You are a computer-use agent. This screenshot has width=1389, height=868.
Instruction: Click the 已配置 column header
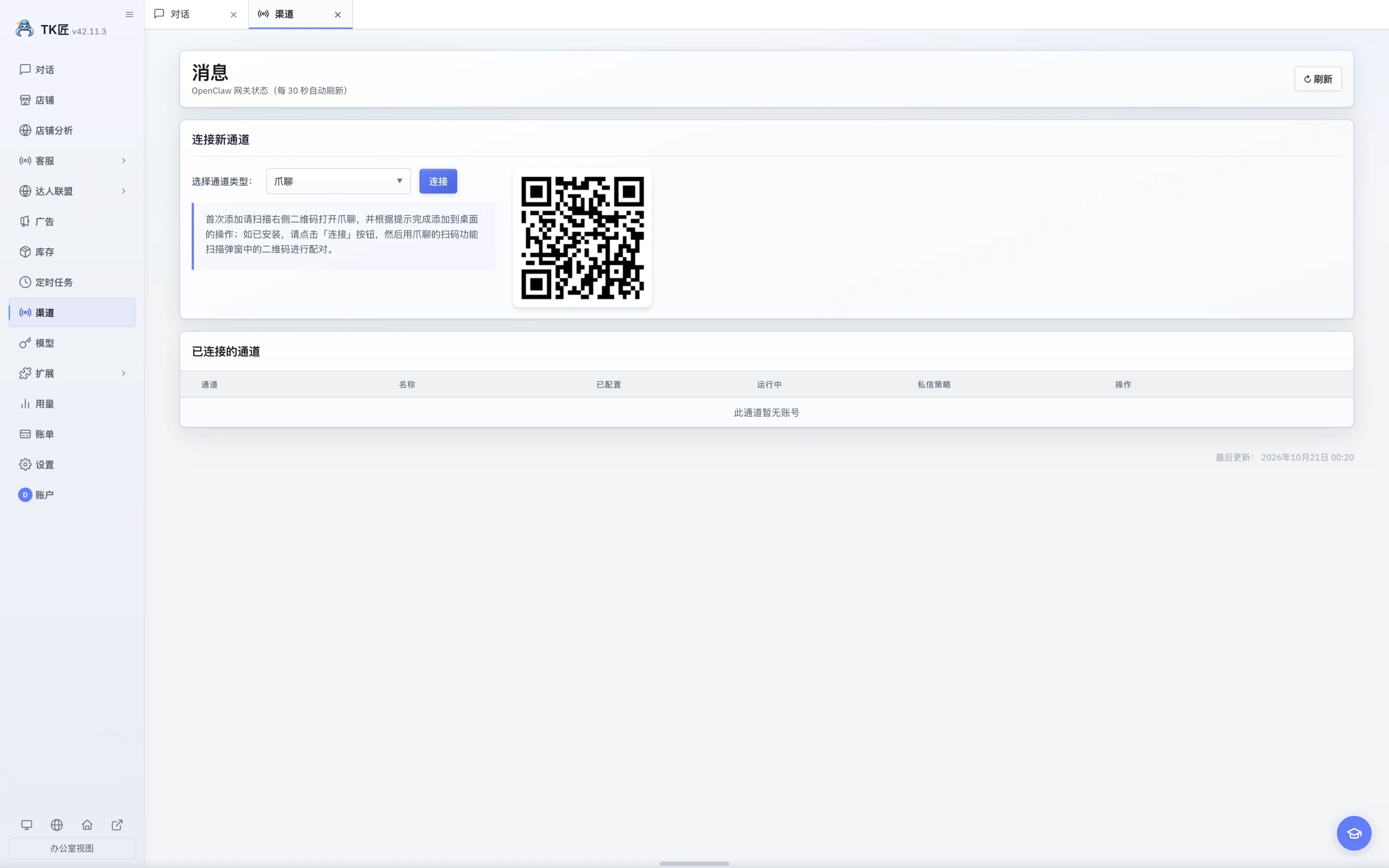[x=608, y=385]
